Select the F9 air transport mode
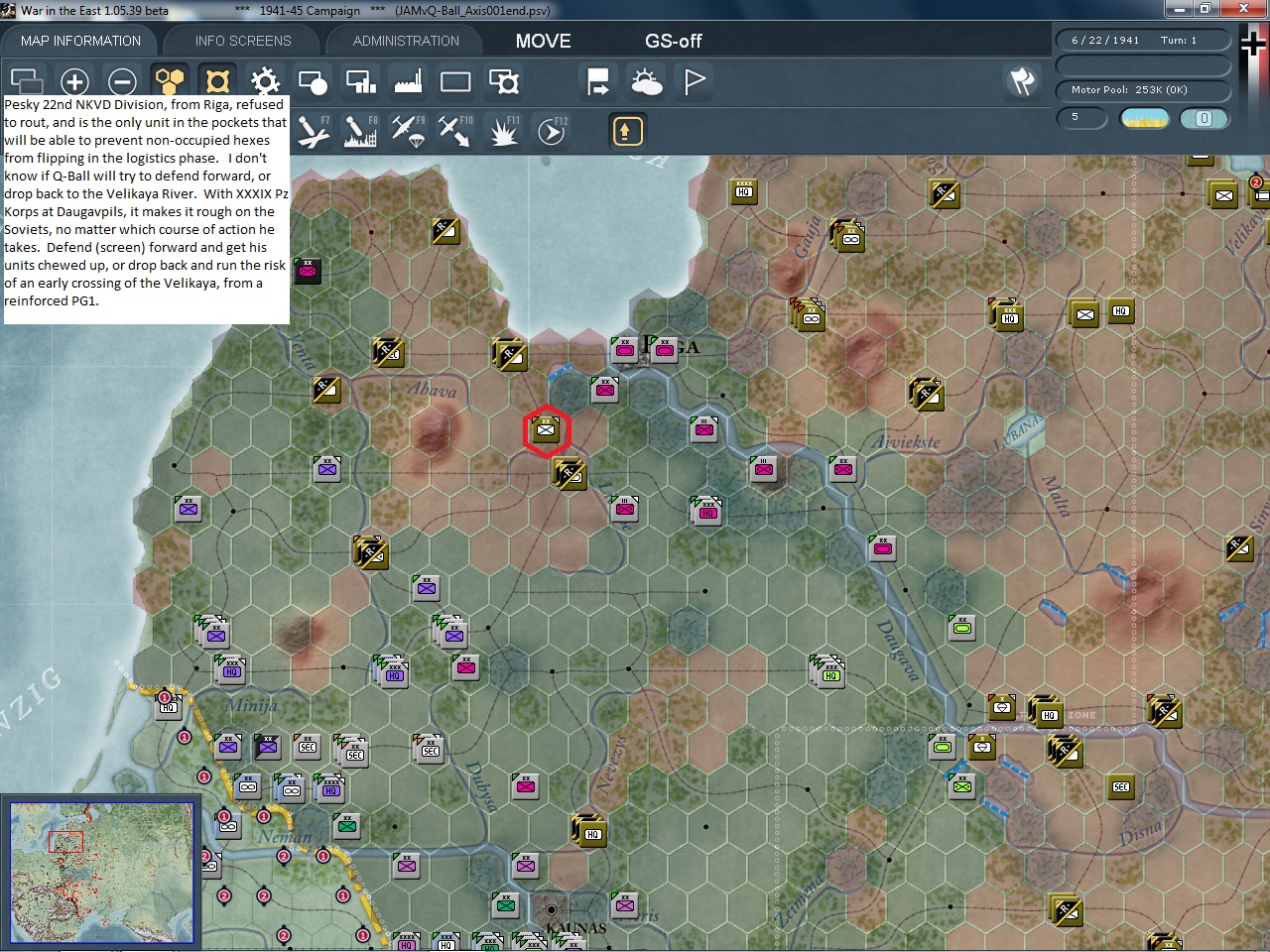The image size is (1270, 952). coord(408,131)
